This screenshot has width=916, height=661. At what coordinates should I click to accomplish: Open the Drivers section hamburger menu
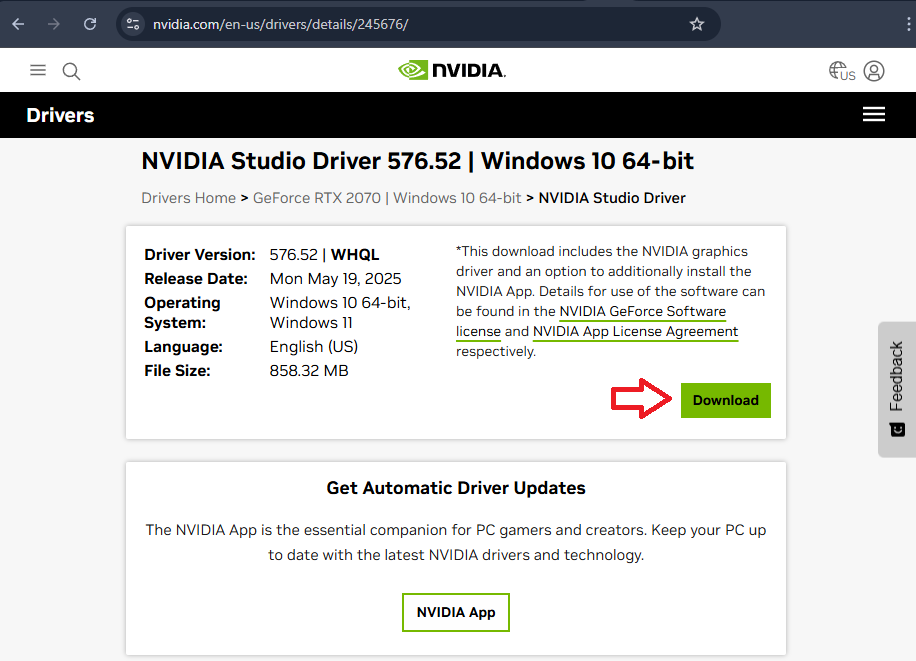click(x=874, y=114)
